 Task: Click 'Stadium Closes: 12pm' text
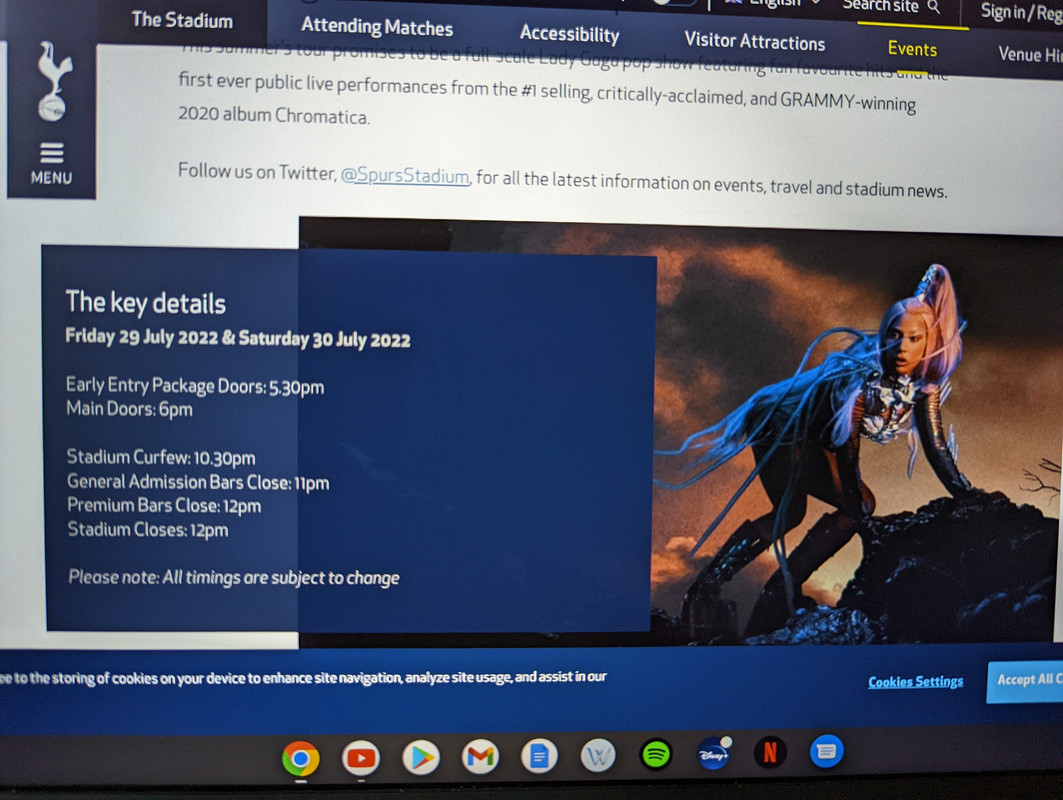(148, 529)
